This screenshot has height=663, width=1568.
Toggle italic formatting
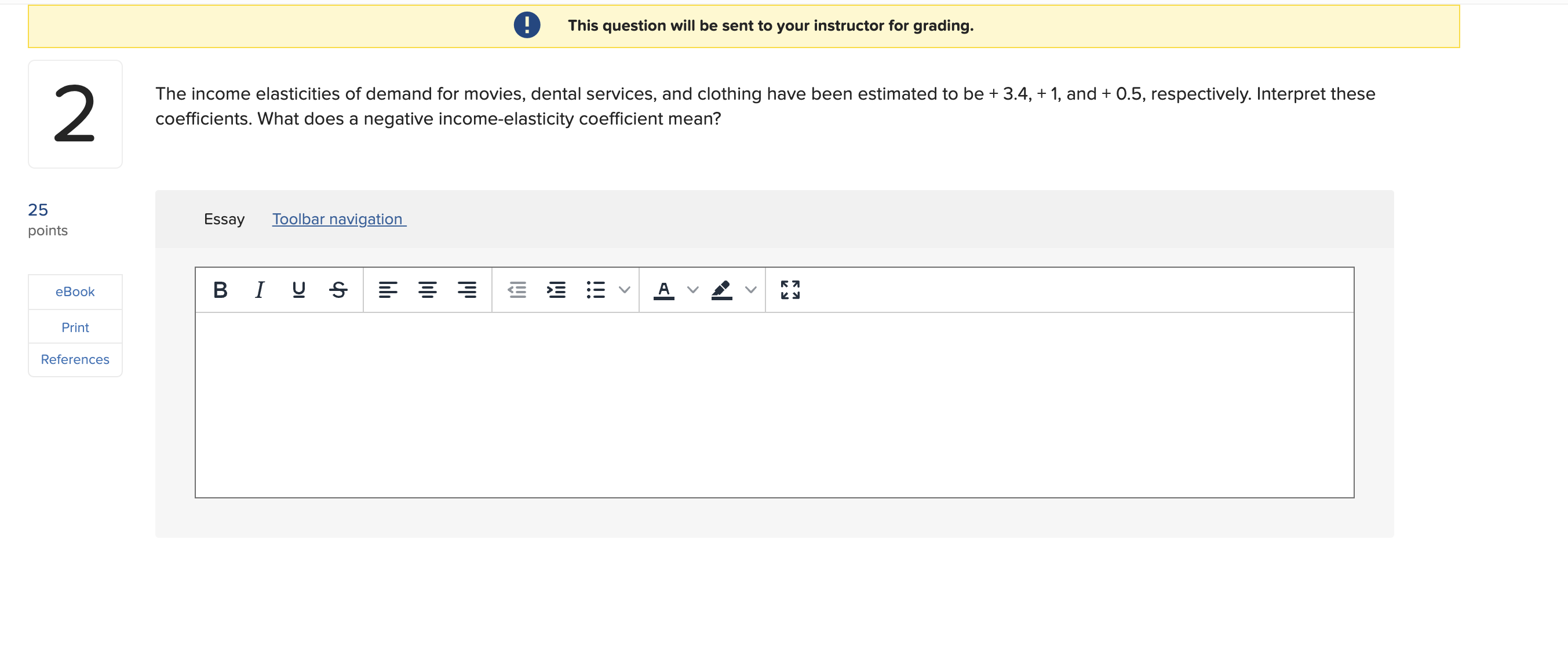point(260,290)
